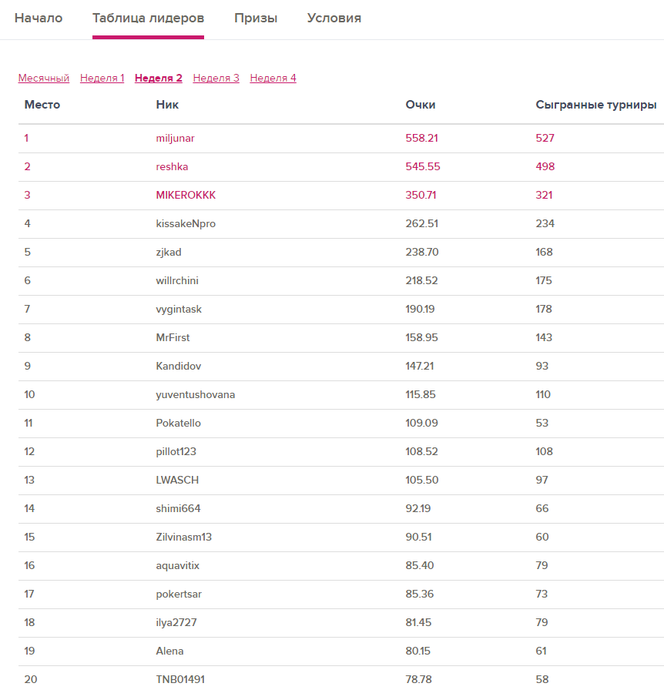Show the Месячный leaderboard
The width and height of the screenshot is (664, 700).
(x=44, y=78)
